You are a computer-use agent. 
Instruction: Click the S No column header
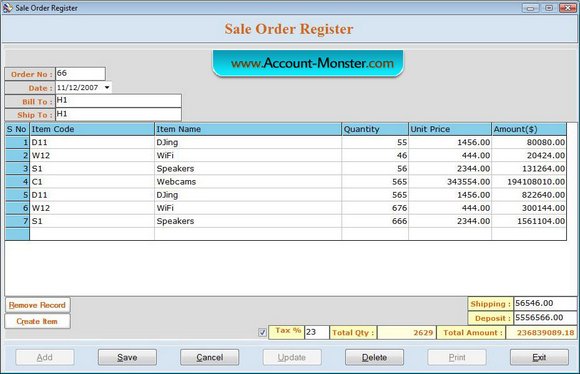(17, 129)
